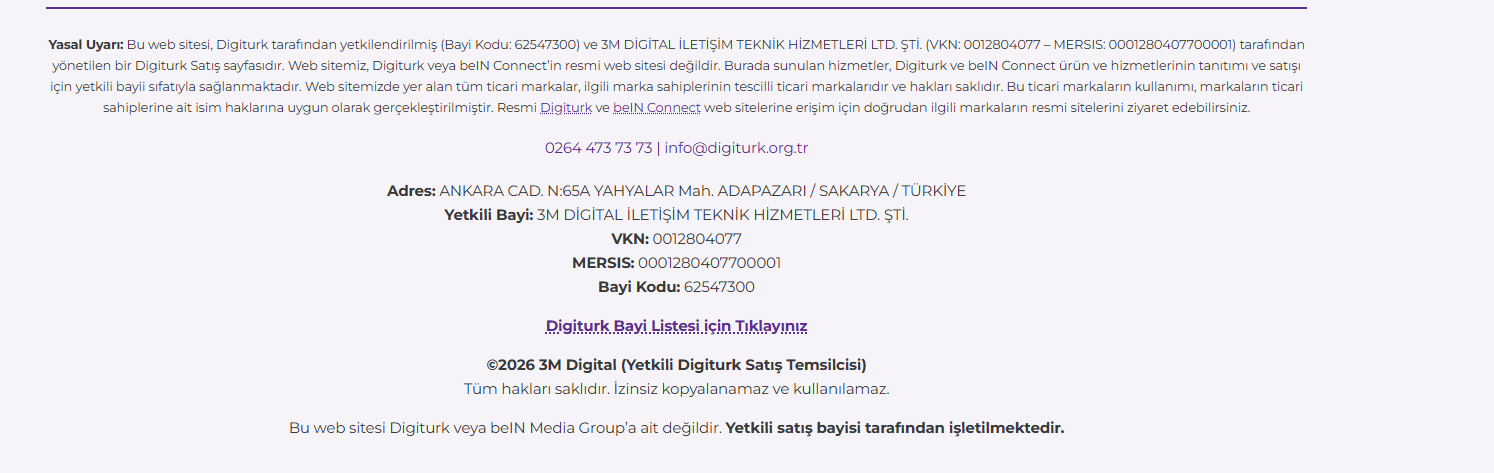The width and height of the screenshot is (1494, 473).
Task: Select the 'Adres:' label
Action: [x=411, y=191]
